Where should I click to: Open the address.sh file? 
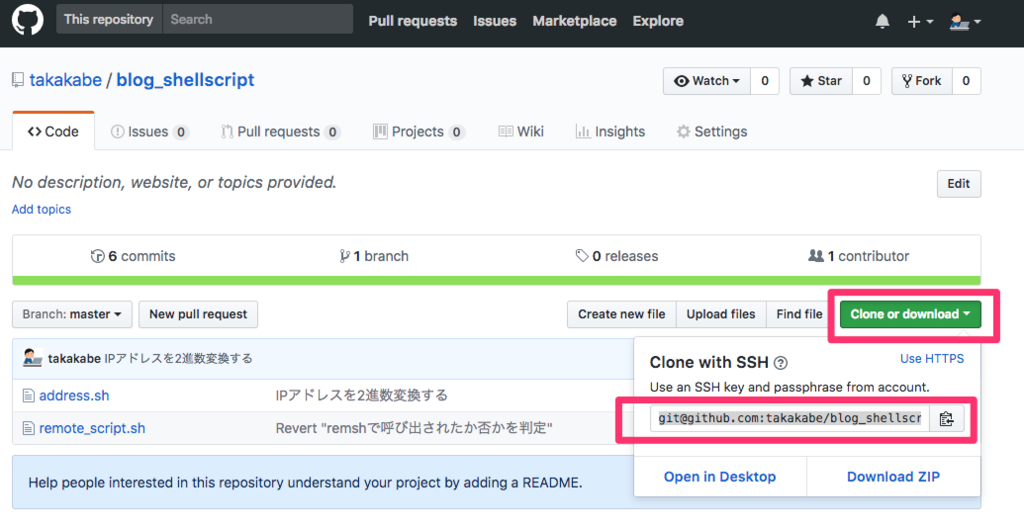click(x=74, y=396)
